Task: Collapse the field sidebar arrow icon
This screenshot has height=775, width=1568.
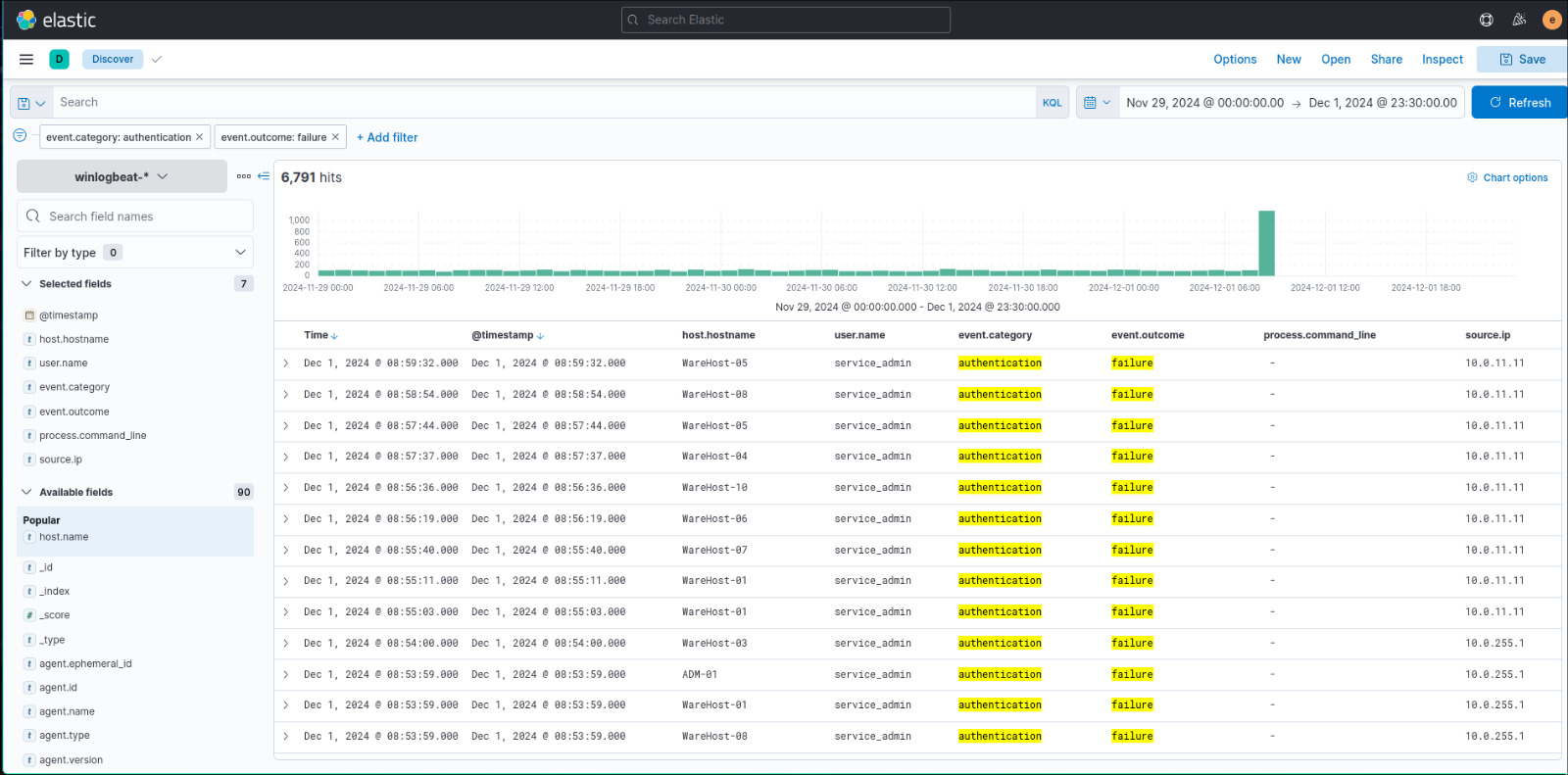Action: [264, 176]
